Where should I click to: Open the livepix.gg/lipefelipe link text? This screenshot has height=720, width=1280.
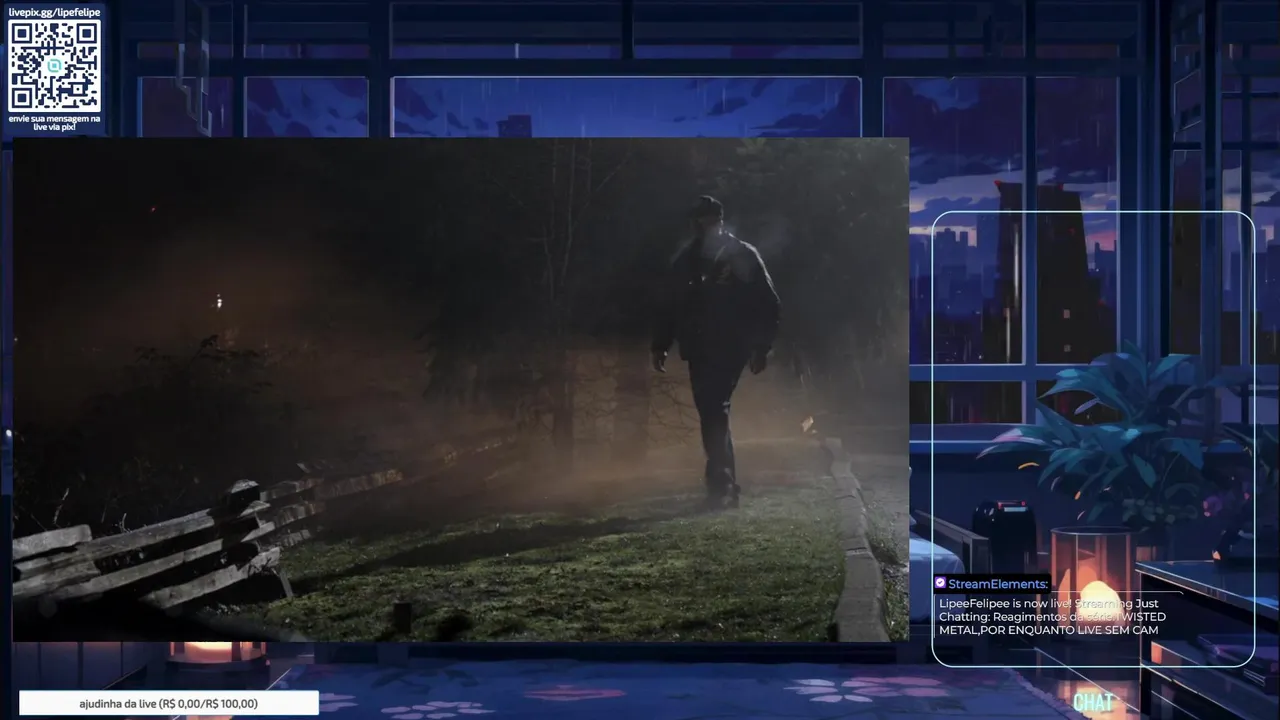point(54,11)
